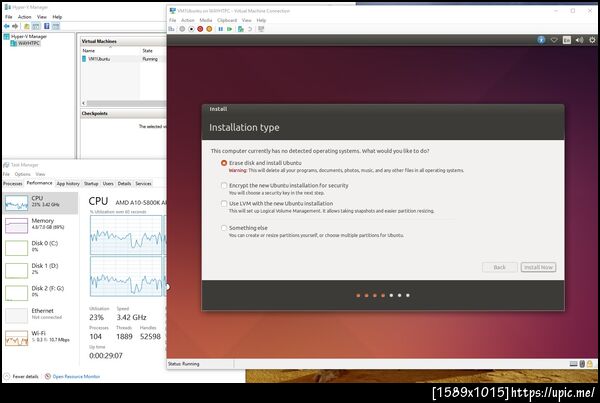Image resolution: width=600 pixels, height=403 pixels.
Task: Select Disk 1 (D:) in Task Manager sidebar
Action: pos(40,271)
